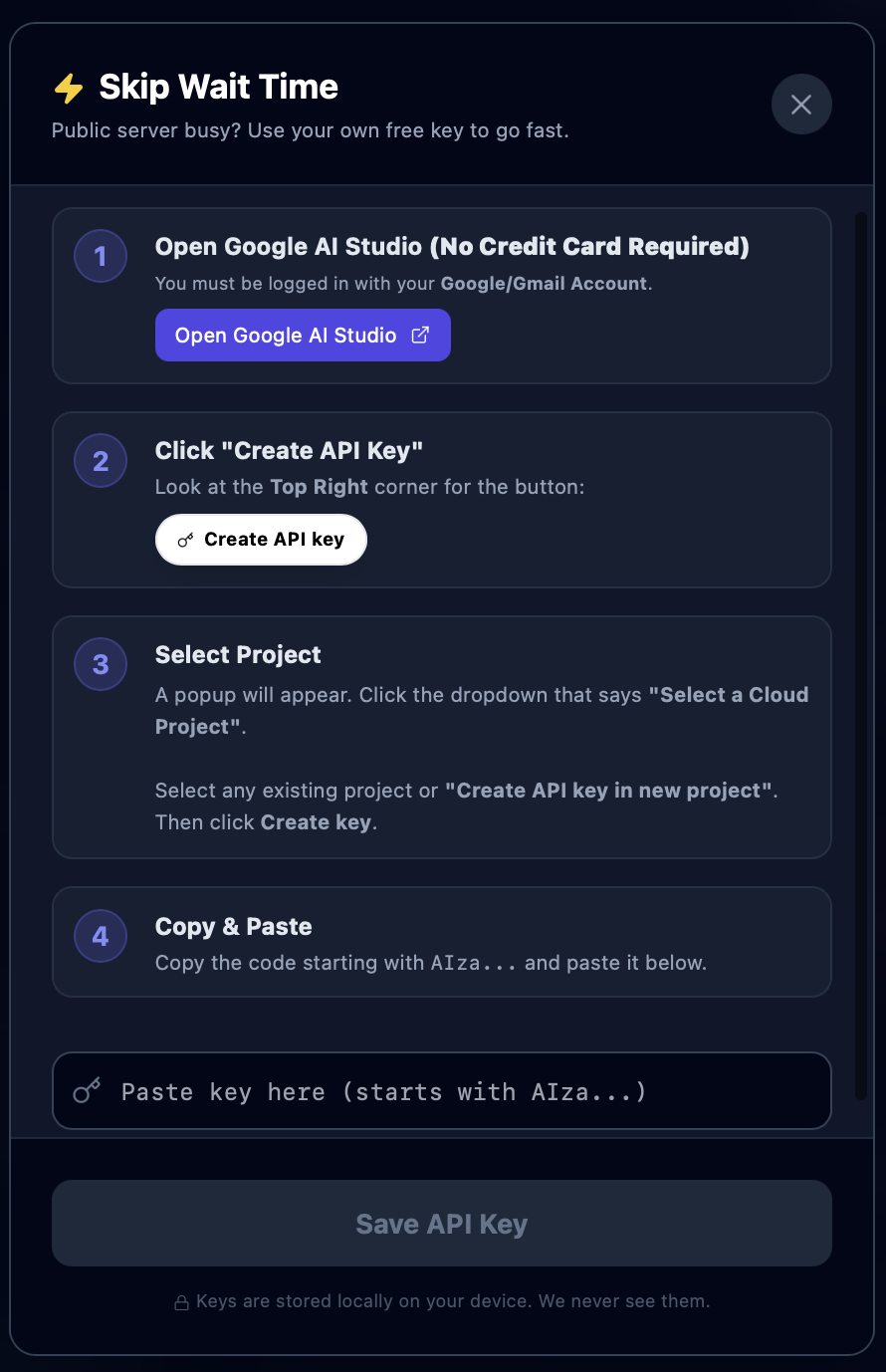886x1372 pixels.
Task: Click inside the paste key input field
Action: [x=442, y=1090]
